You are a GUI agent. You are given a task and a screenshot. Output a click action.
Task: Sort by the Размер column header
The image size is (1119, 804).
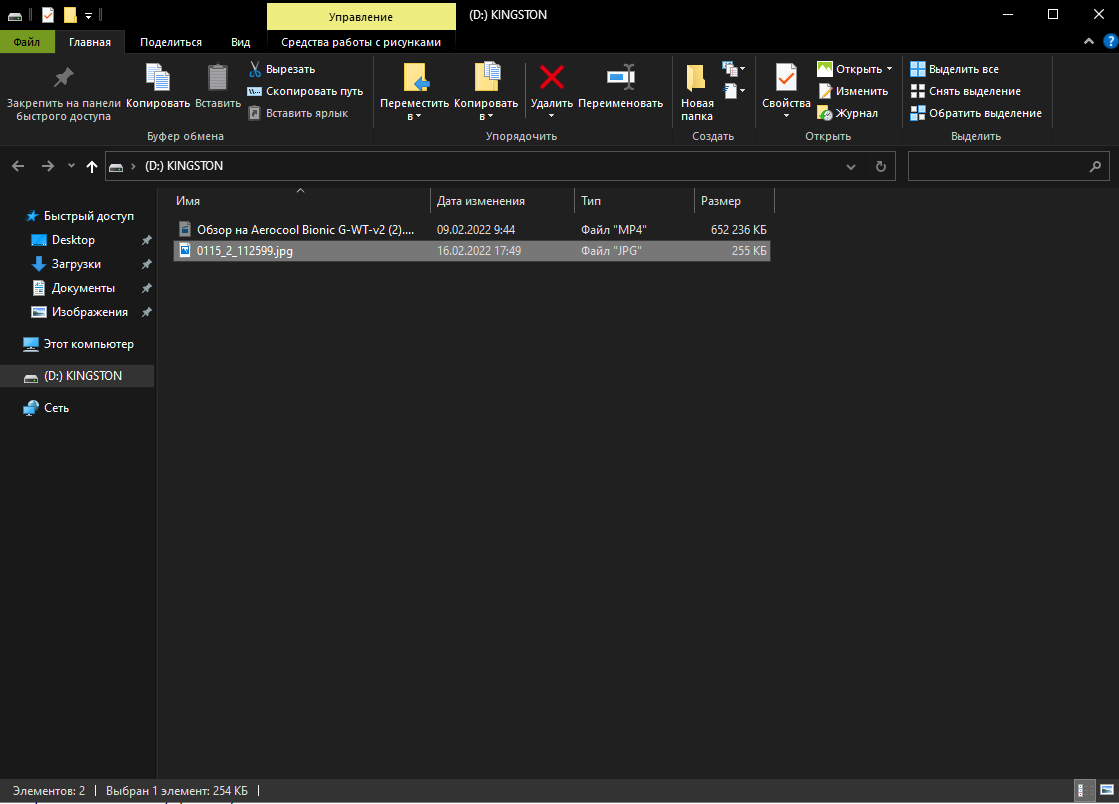734,200
